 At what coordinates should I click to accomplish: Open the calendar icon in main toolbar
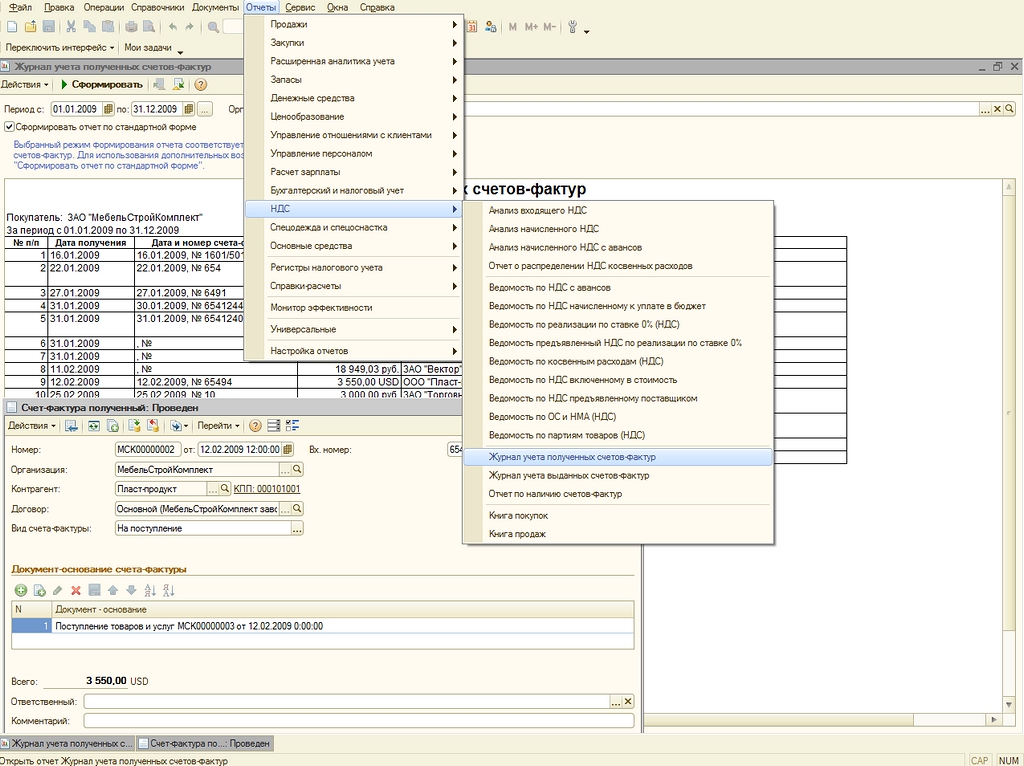click(472, 27)
